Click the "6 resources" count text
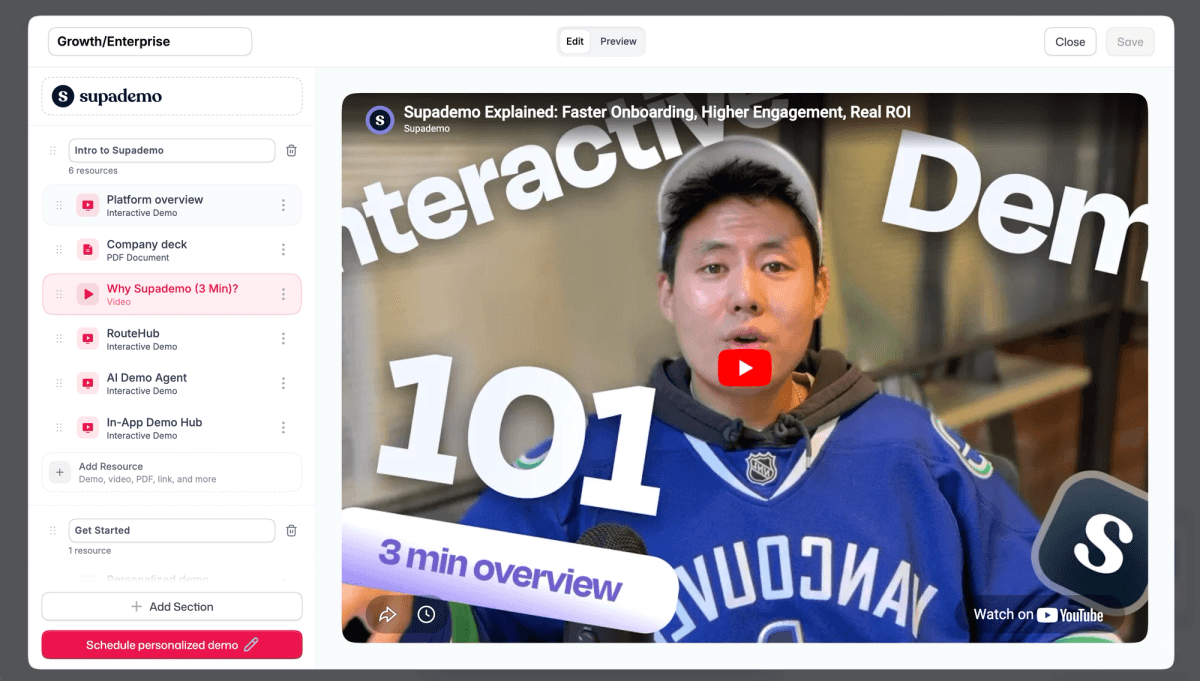 (x=93, y=171)
